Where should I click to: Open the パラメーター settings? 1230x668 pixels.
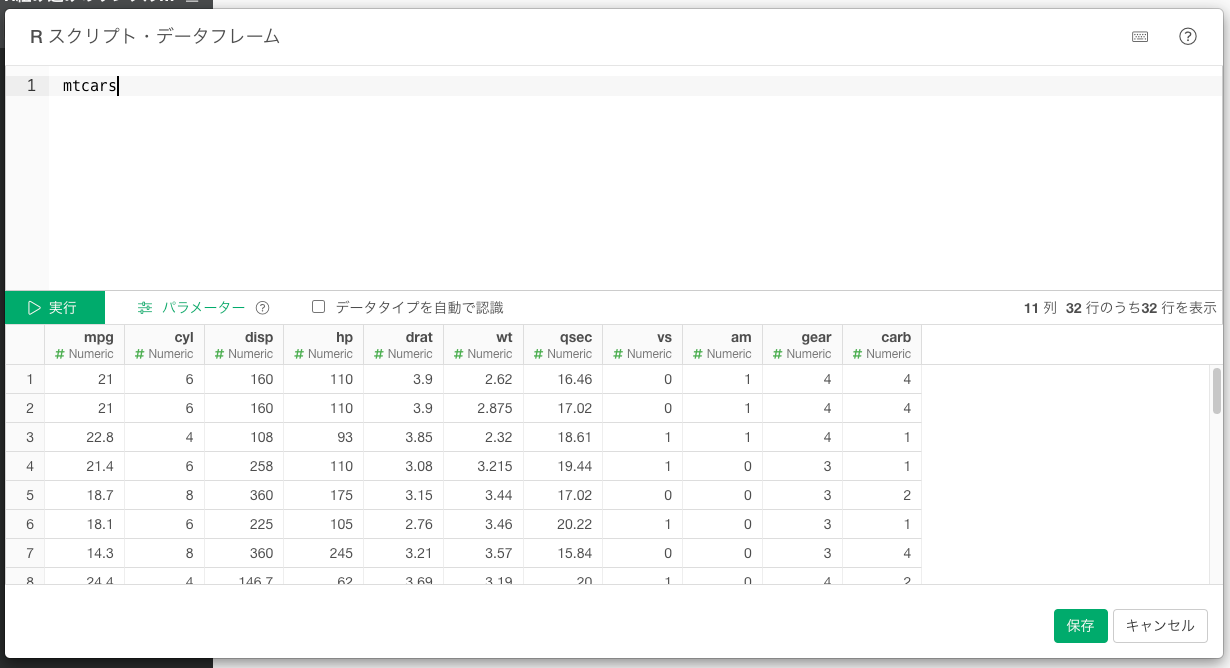pos(192,308)
